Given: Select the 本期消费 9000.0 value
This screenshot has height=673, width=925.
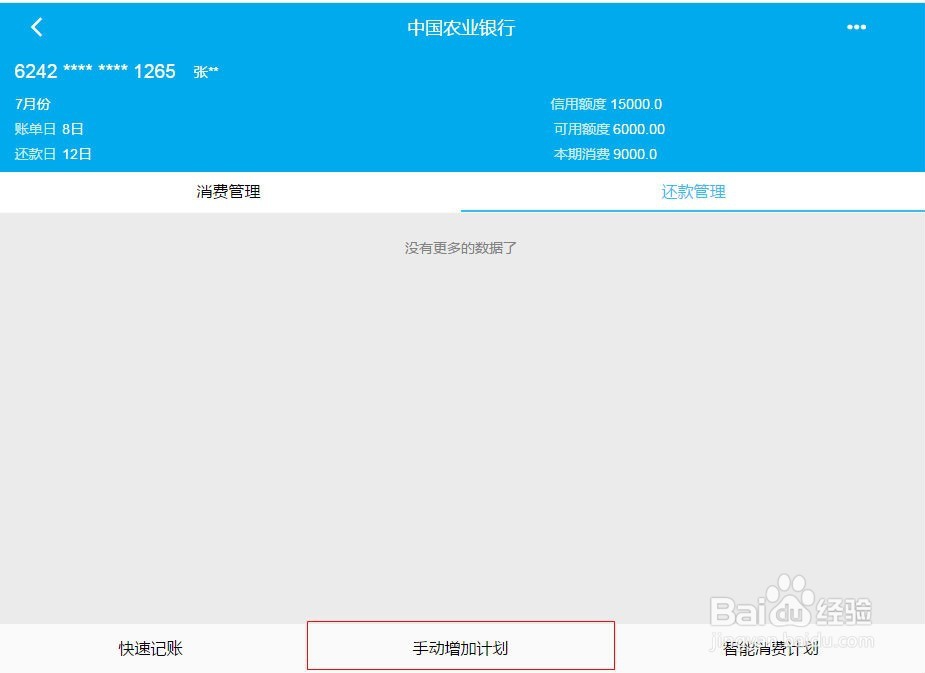Looking at the screenshot, I should pos(605,154).
